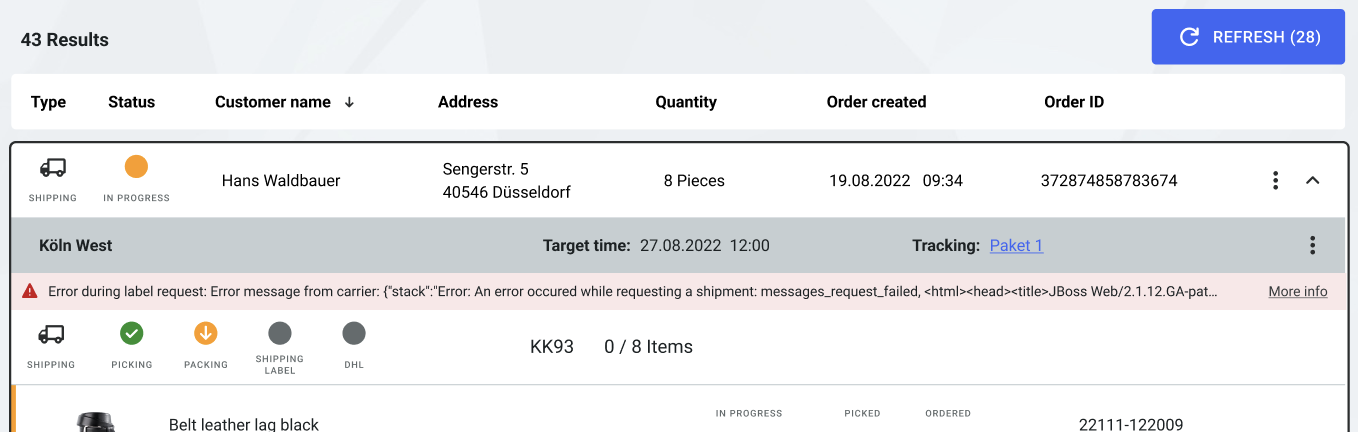Click the Refresh (28) button
This screenshot has width=1358, height=432.
(1248, 37)
